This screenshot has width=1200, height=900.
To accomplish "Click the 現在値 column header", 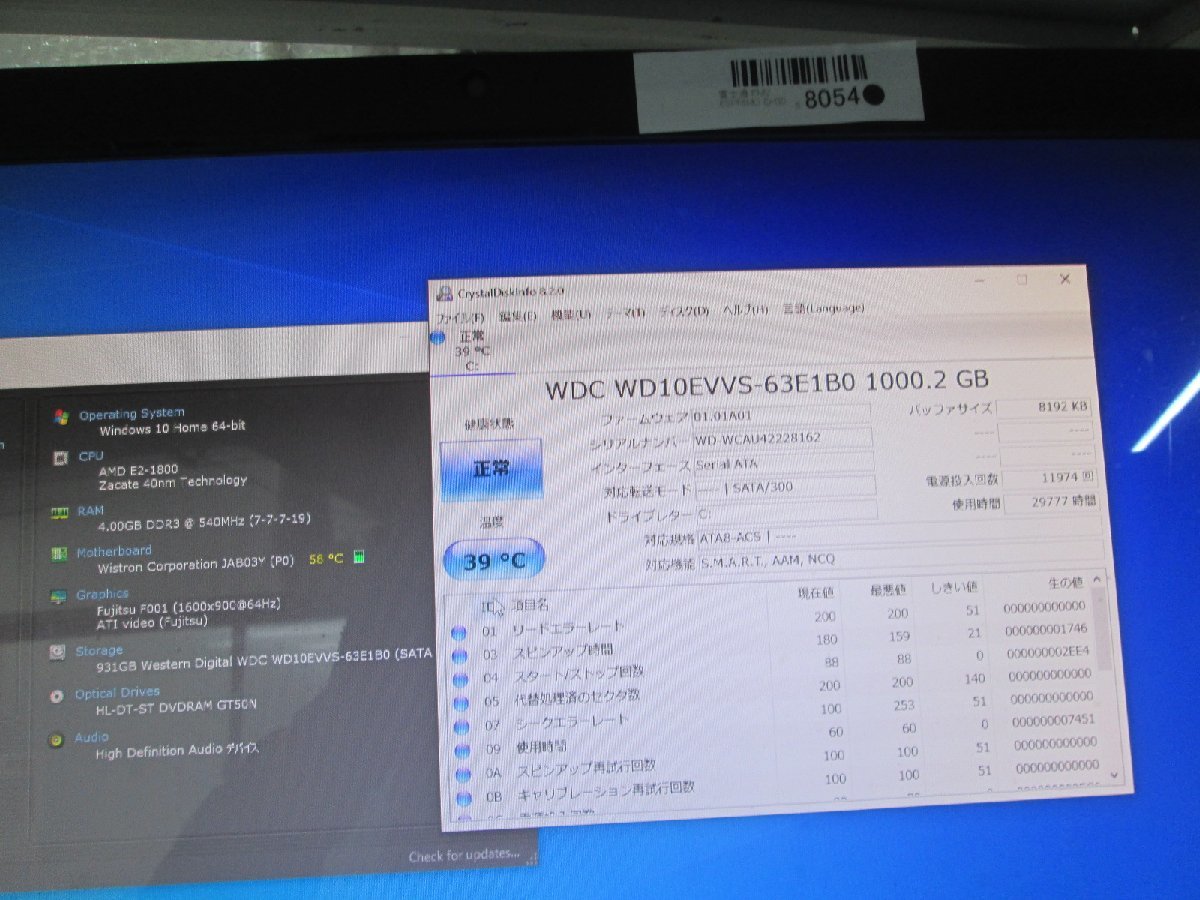I will click(x=816, y=594).
